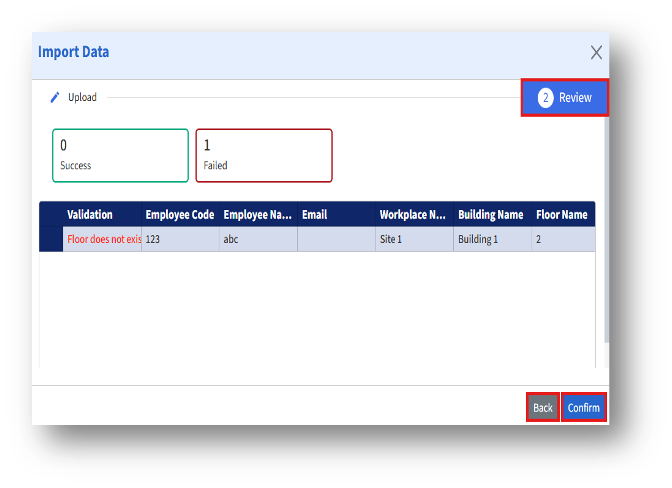Click the Import Data title
This screenshot has height=488, width=672.
click(x=74, y=52)
